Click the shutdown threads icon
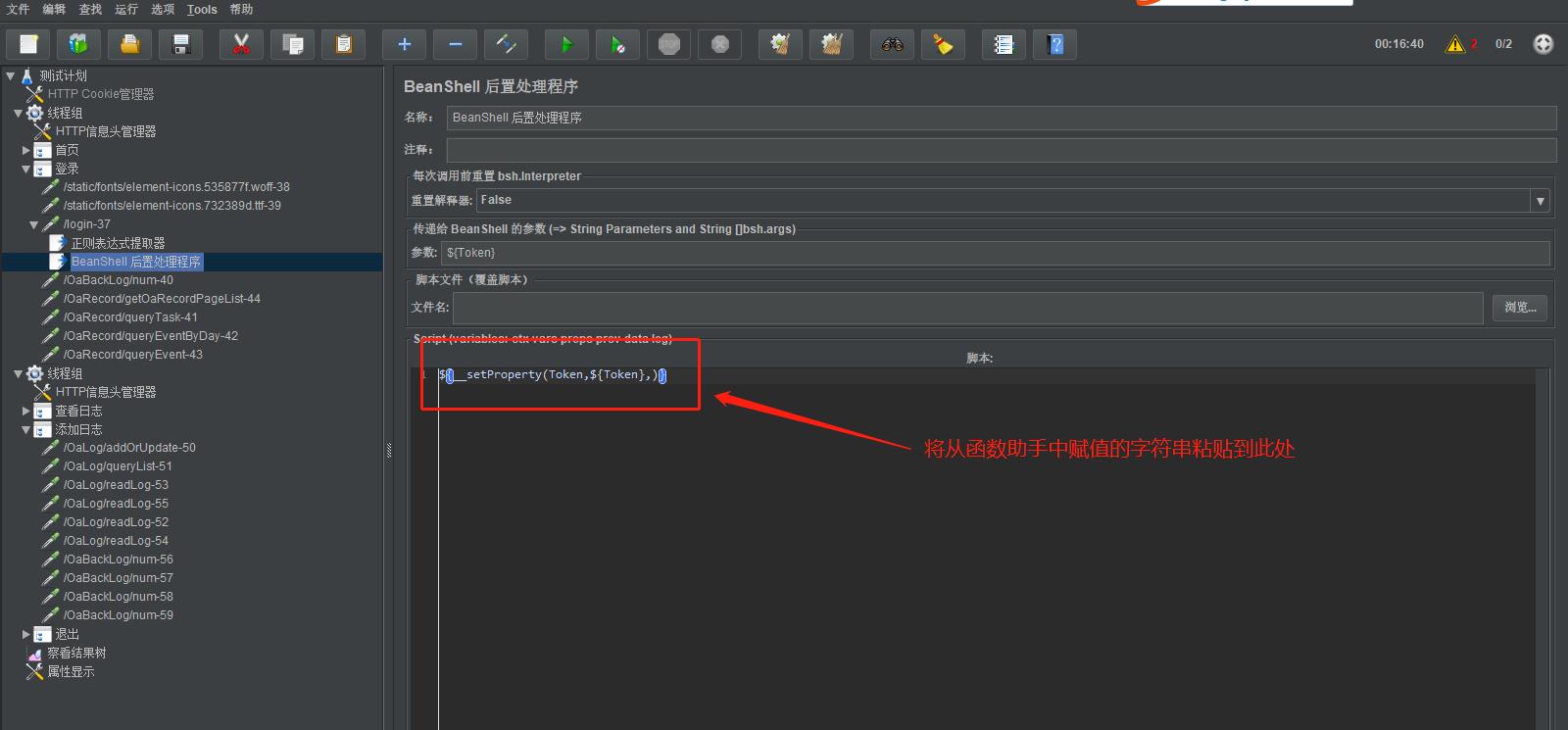1568x730 pixels. (x=720, y=44)
